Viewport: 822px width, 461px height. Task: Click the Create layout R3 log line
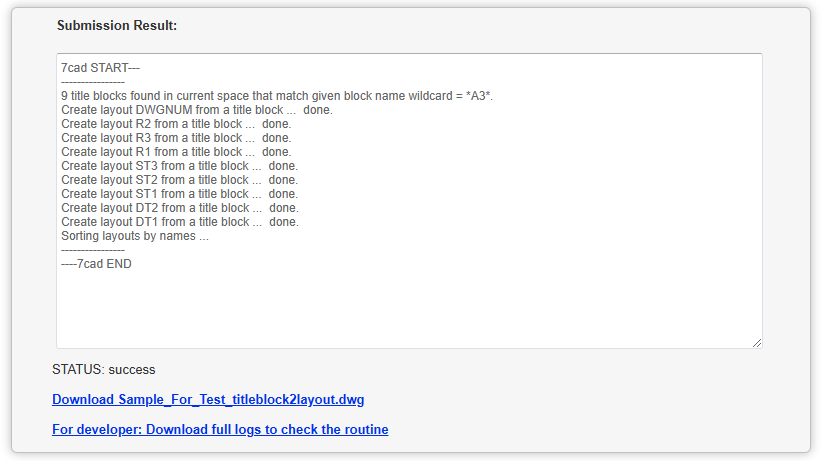176,138
